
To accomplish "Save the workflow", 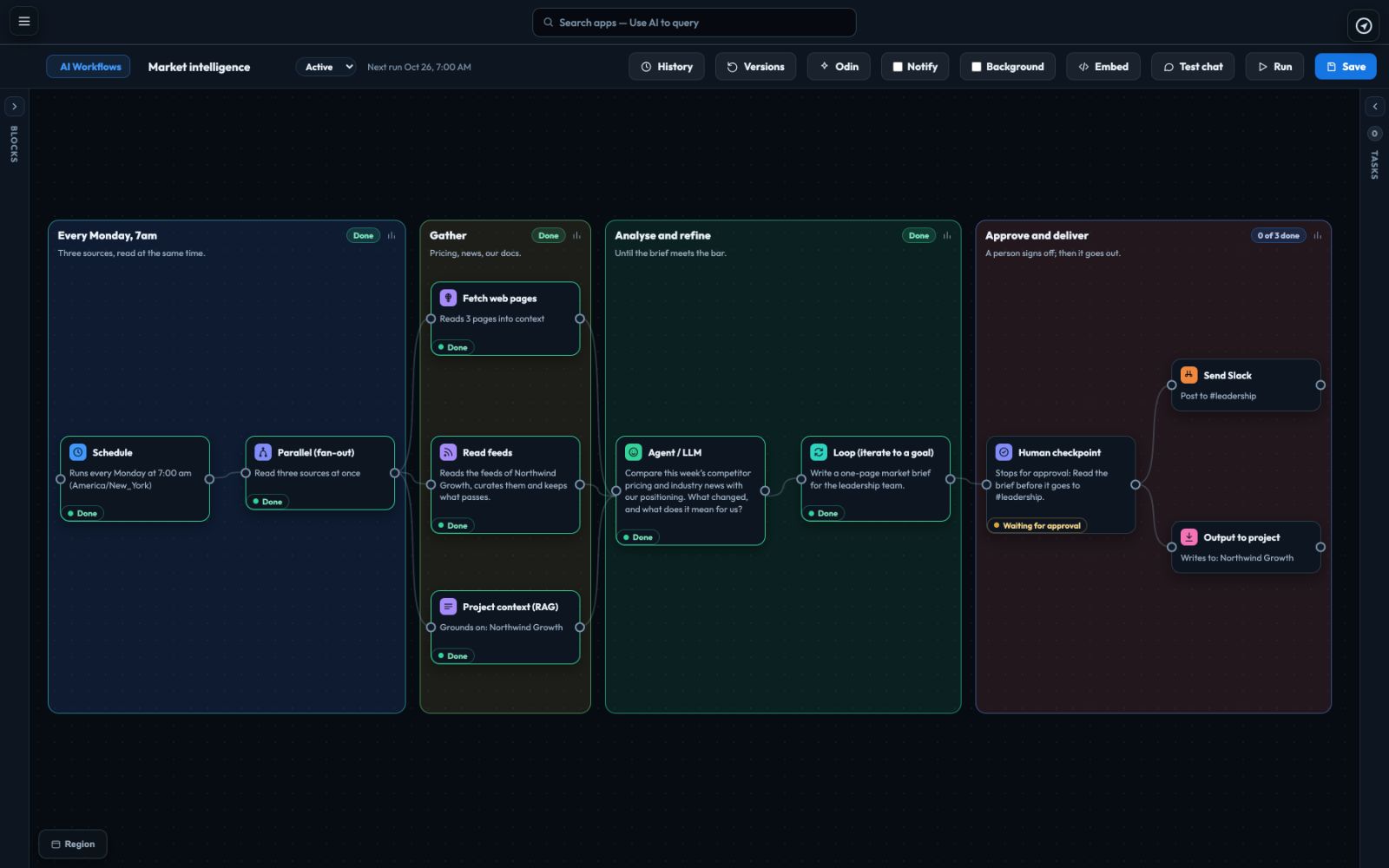I will [x=1346, y=67].
